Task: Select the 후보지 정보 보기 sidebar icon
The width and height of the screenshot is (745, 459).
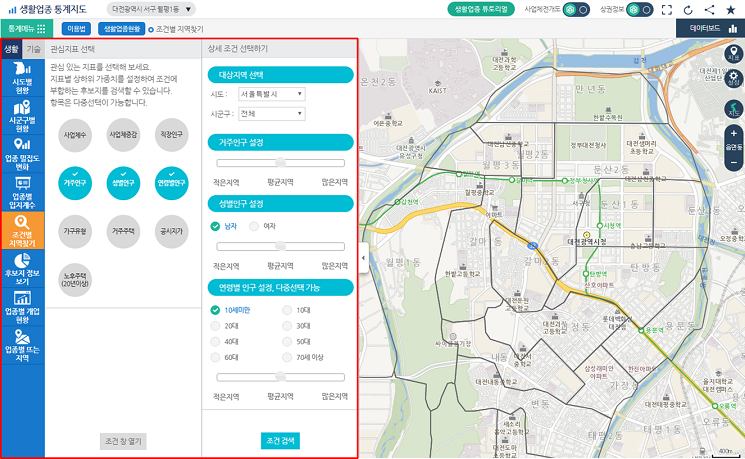Action: (x=22, y=268)
